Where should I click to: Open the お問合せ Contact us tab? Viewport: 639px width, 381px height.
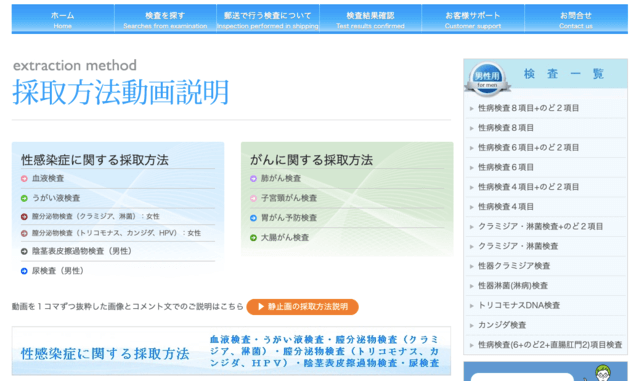pyautogui.click(x=576, y=20)
